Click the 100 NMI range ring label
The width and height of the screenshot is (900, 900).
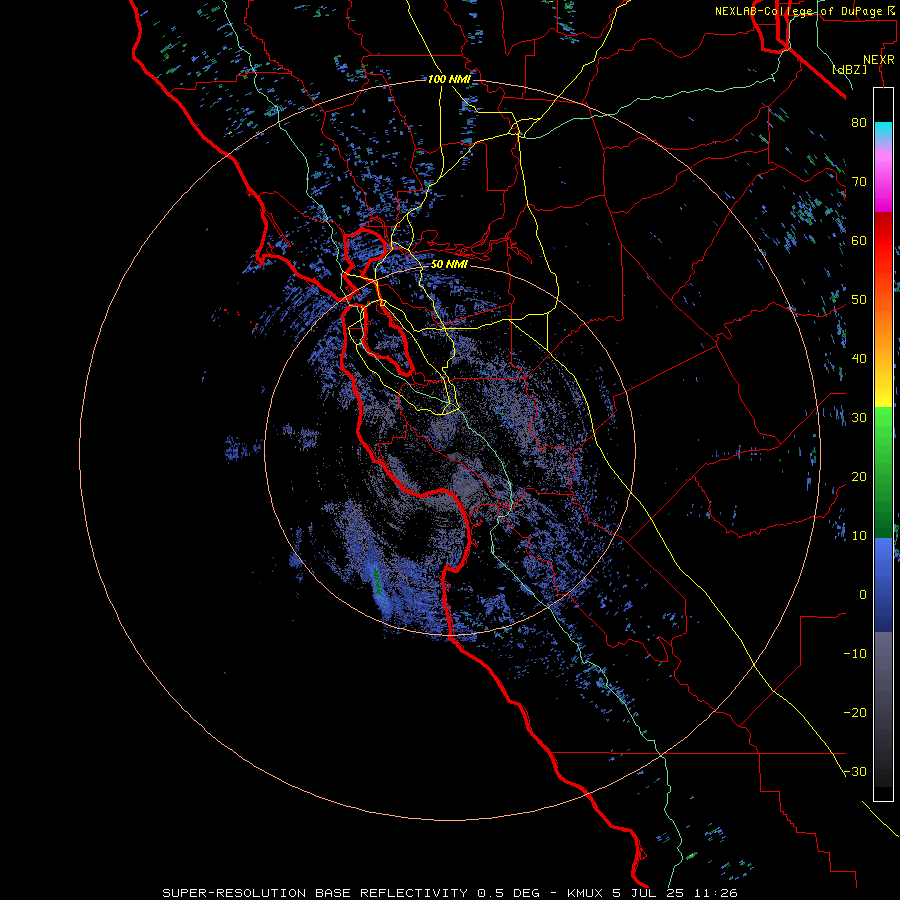click(x=448, y=79)
